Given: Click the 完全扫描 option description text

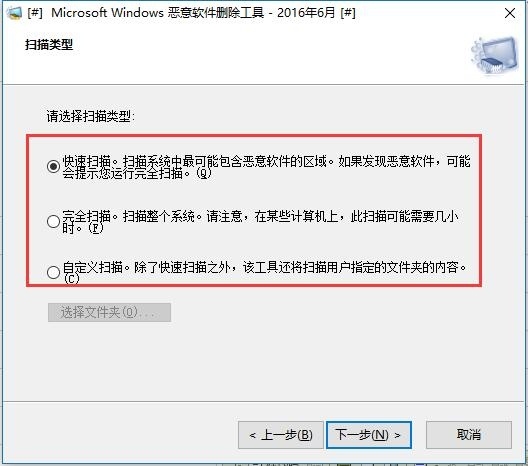Looking at the screenshot, I should click(260, 222).
